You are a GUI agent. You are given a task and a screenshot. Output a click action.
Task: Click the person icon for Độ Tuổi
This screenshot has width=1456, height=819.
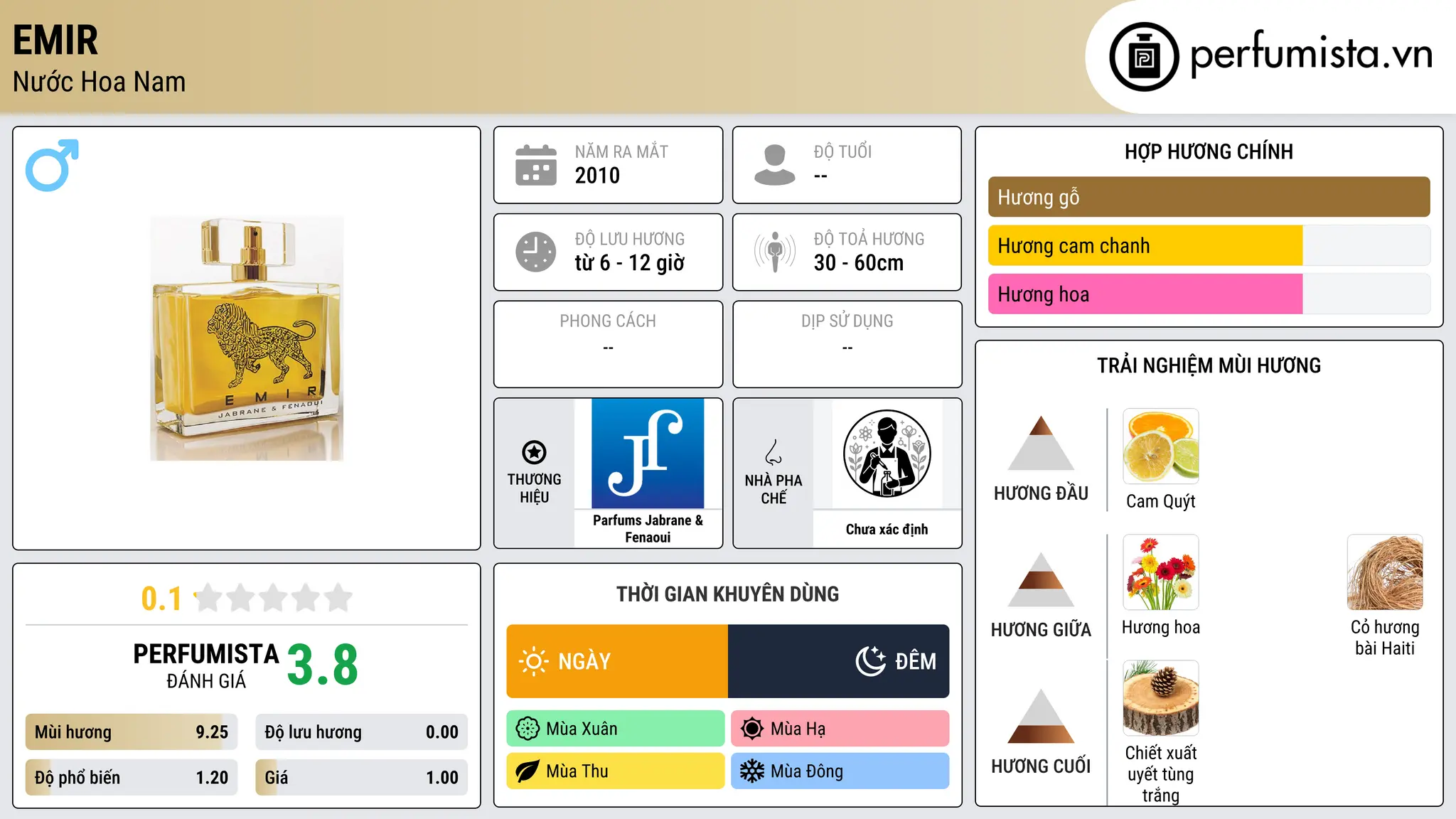point(775,165)
